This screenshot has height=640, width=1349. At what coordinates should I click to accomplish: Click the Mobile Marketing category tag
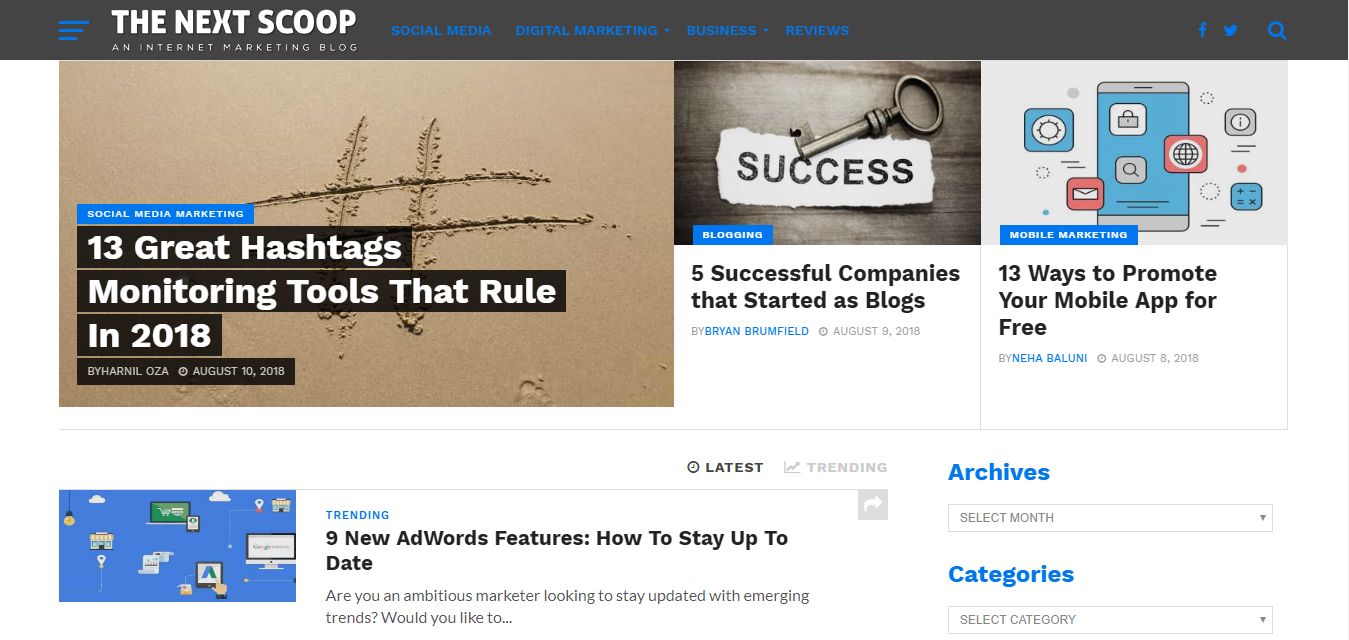(x=1068, y=235)
